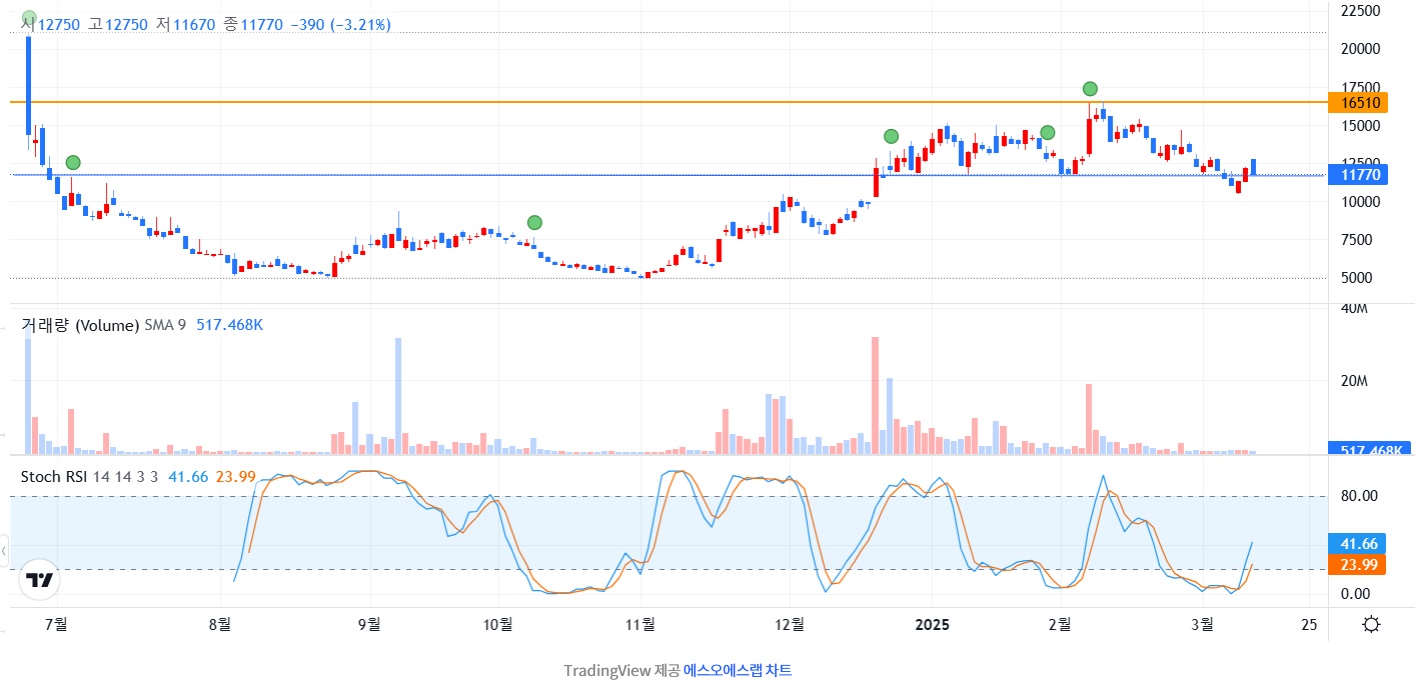Click the '7500' price axis value
Screen dimensions: 1423x698
[1355, 240]
